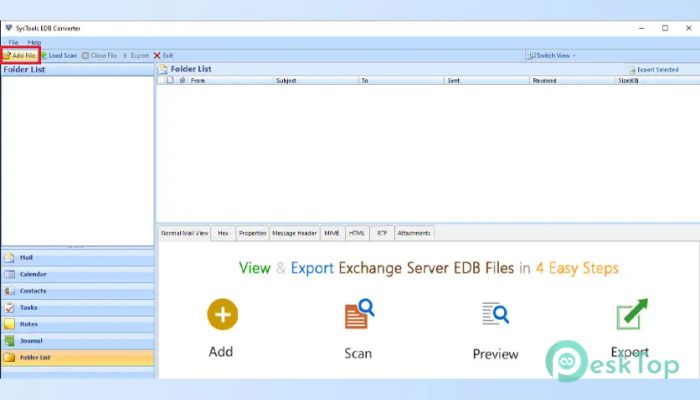Viewport: 700px width, 400px height.
Task: Switch to the Hex tab
Action: [223, 233]
